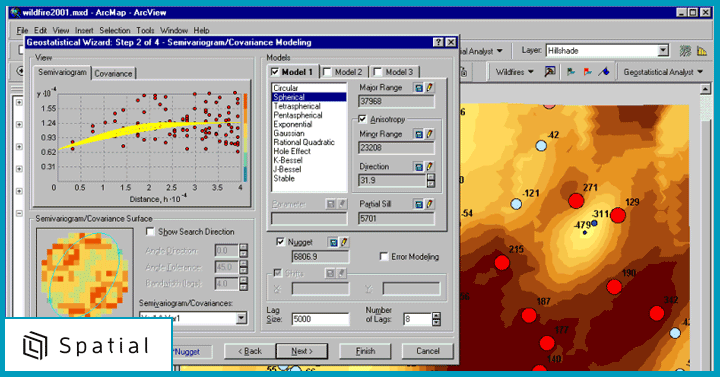This screenshot has width=720, height=377.
Task: Click the semivariogram surface color map
Action: (84, 274)
